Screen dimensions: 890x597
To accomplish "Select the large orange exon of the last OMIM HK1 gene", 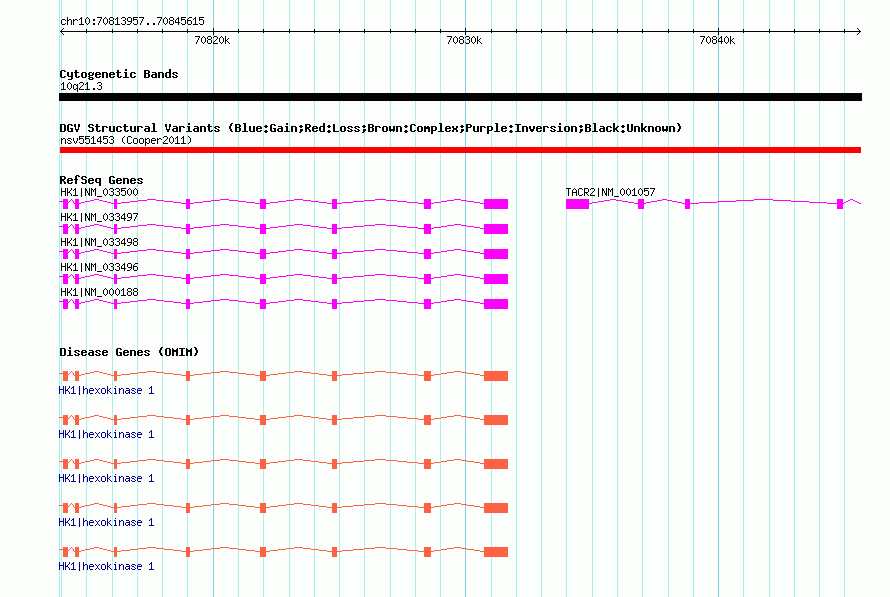I will (496, 552).
